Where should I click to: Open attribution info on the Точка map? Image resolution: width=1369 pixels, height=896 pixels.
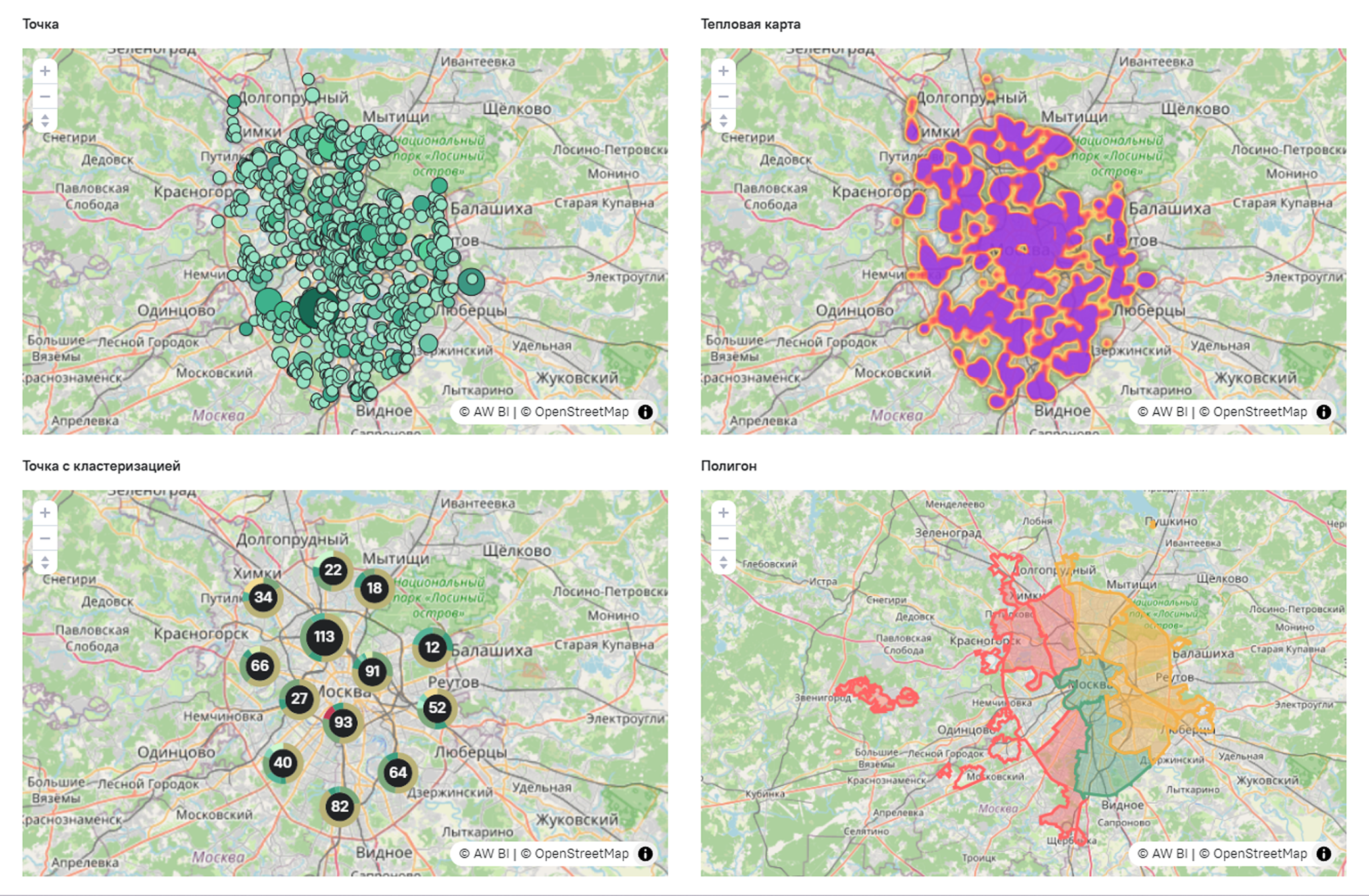pyautogui.click(x=645, y=412)
